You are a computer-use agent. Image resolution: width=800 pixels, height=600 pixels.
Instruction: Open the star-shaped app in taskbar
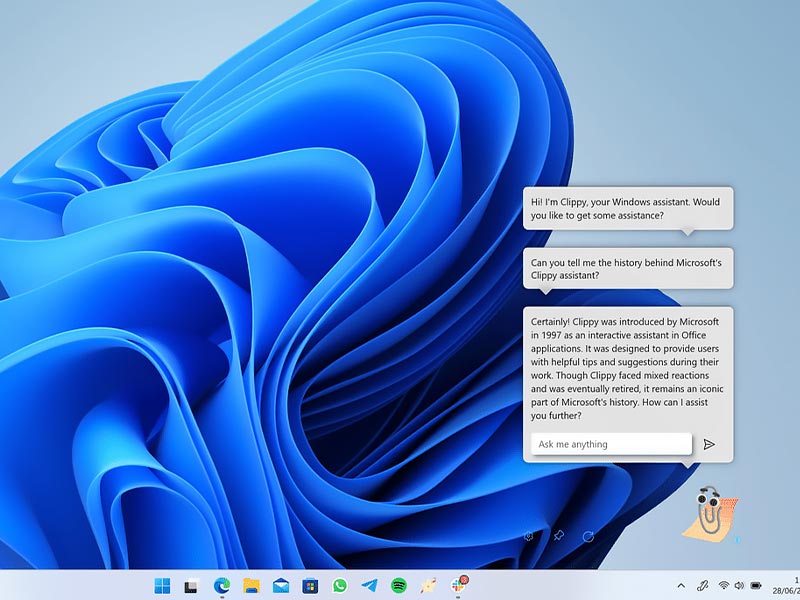[429, 585]
